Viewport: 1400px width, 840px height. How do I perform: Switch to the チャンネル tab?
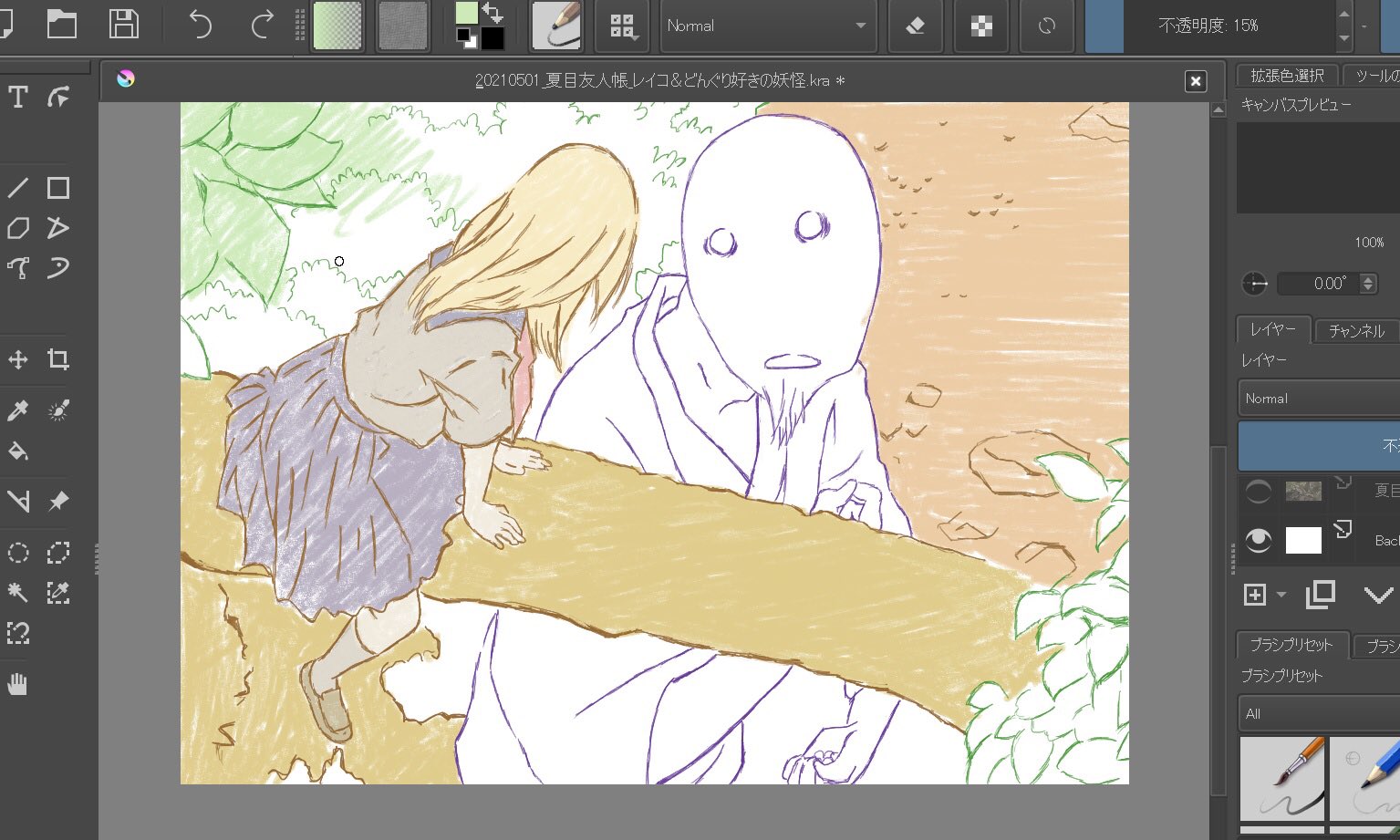1356,330
